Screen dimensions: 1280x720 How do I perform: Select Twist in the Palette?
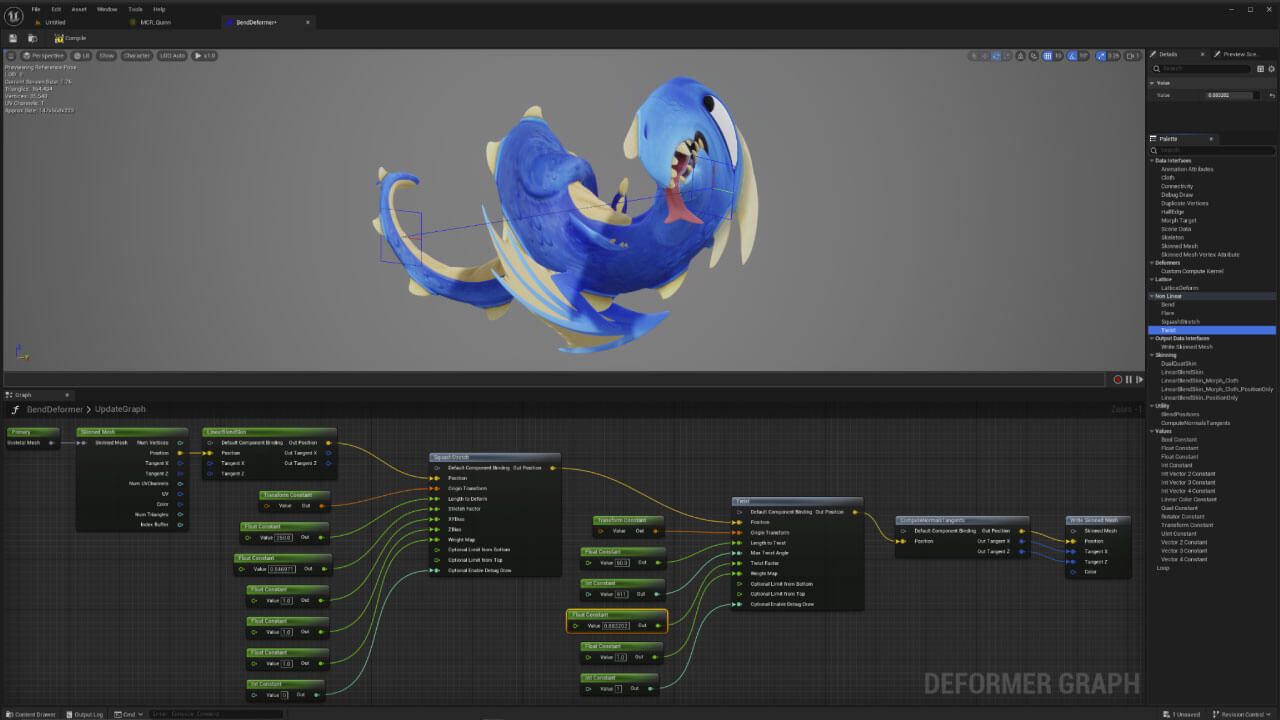1167,330
